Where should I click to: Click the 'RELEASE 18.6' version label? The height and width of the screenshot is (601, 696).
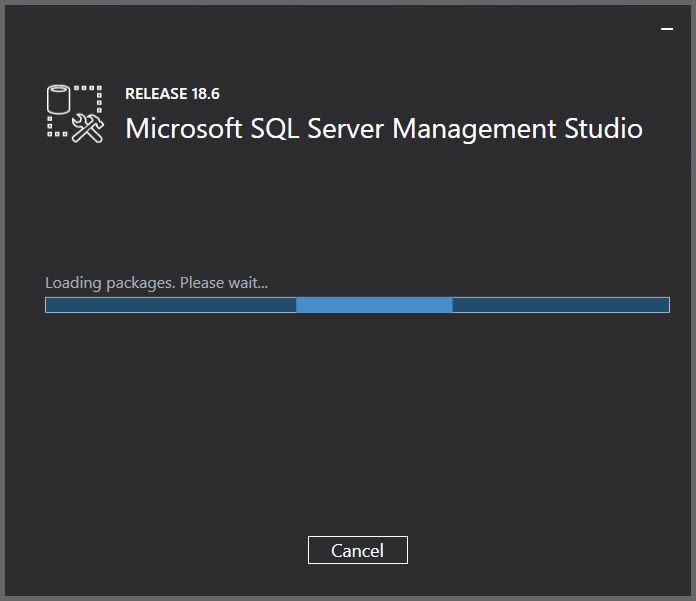click(x=172, y=94)
